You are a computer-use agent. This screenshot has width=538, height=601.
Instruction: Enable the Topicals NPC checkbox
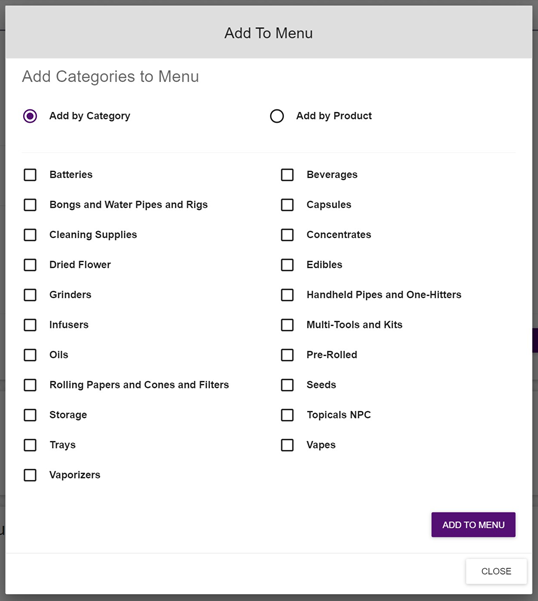click(x=287, y=415)
